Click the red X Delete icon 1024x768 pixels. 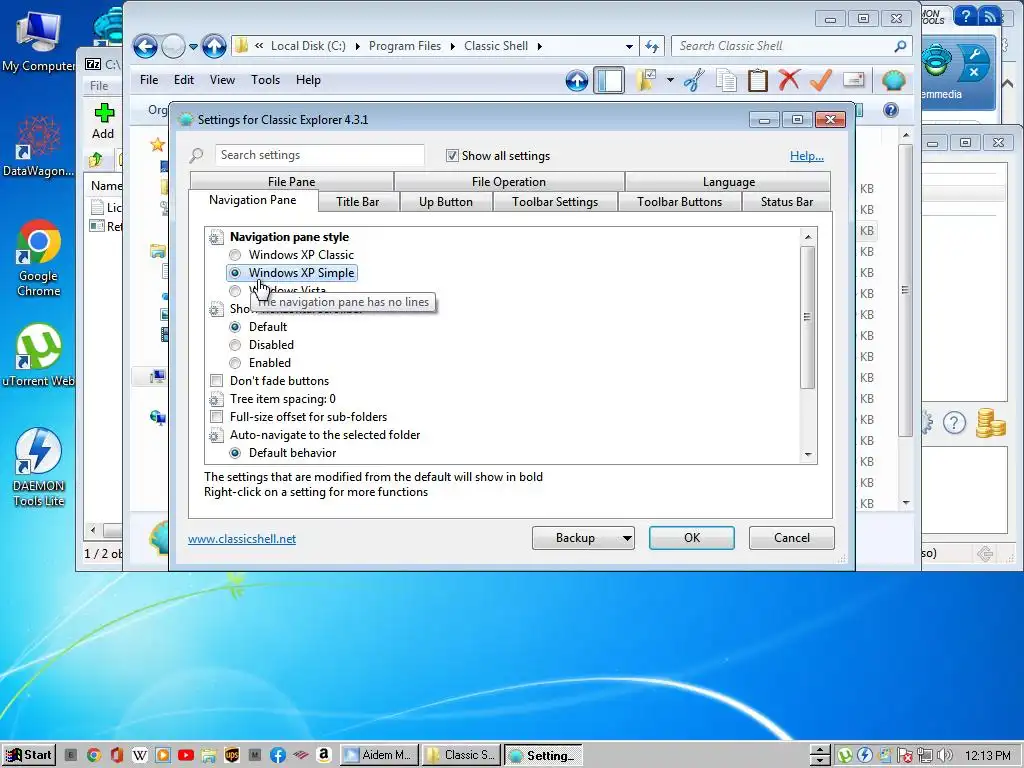789,80
